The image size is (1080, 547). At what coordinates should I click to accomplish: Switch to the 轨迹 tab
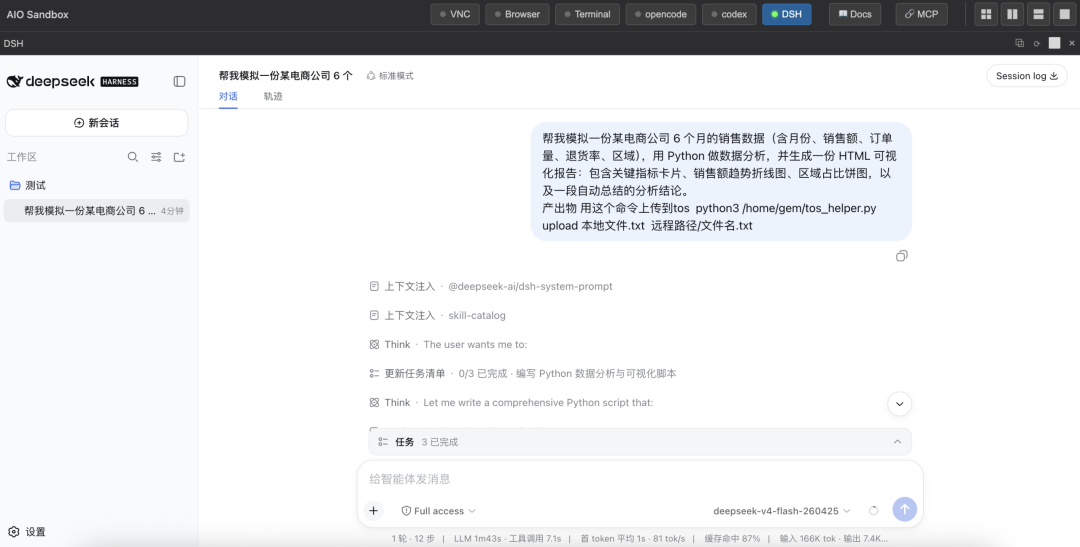tap(273, 96)
